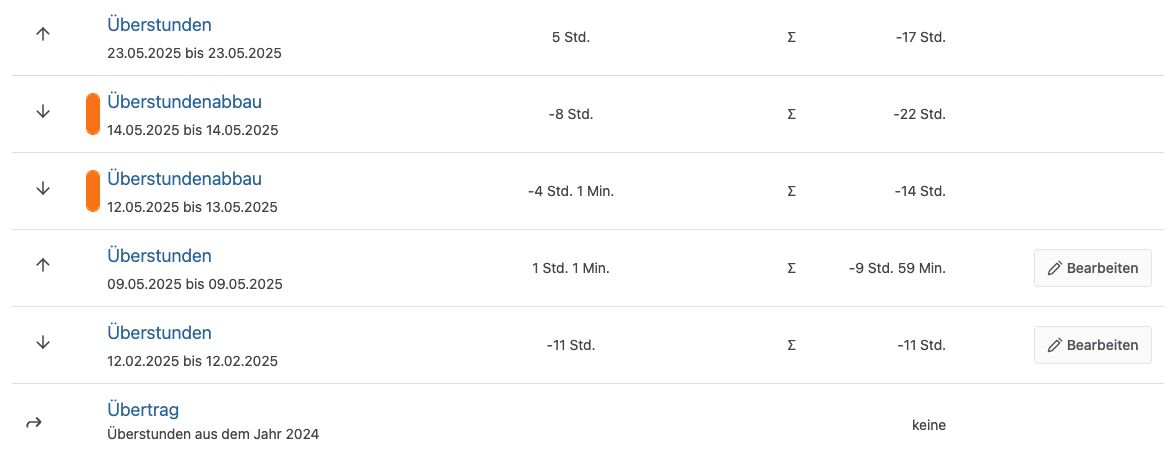
Task: Click the sigma icon next to -9 Std. 59 Min.
Action: 791,268
